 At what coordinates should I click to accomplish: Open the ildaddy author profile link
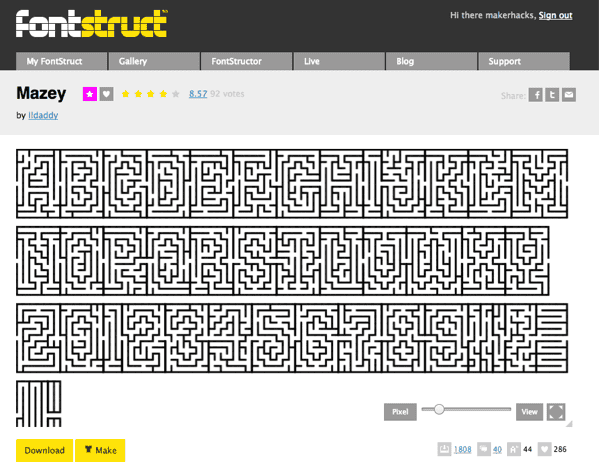[43, 115]
